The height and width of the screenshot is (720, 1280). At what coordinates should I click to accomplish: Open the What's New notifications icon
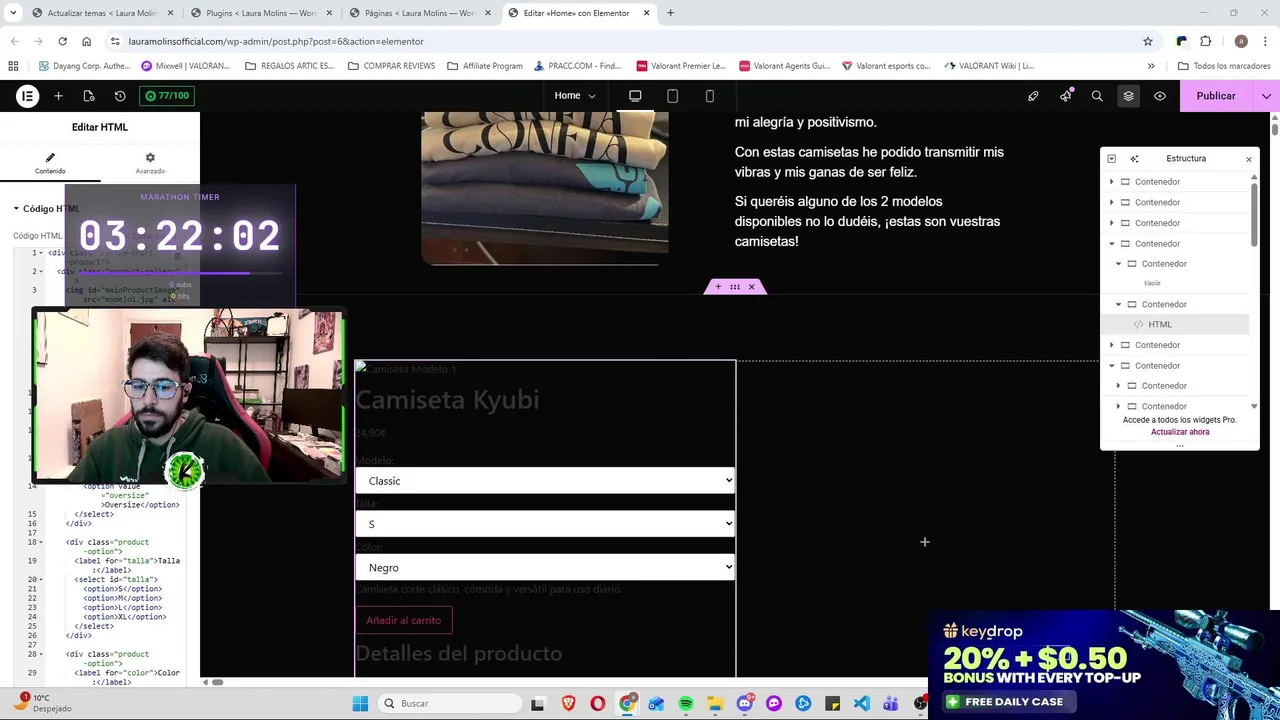[x=1066, y=96]
